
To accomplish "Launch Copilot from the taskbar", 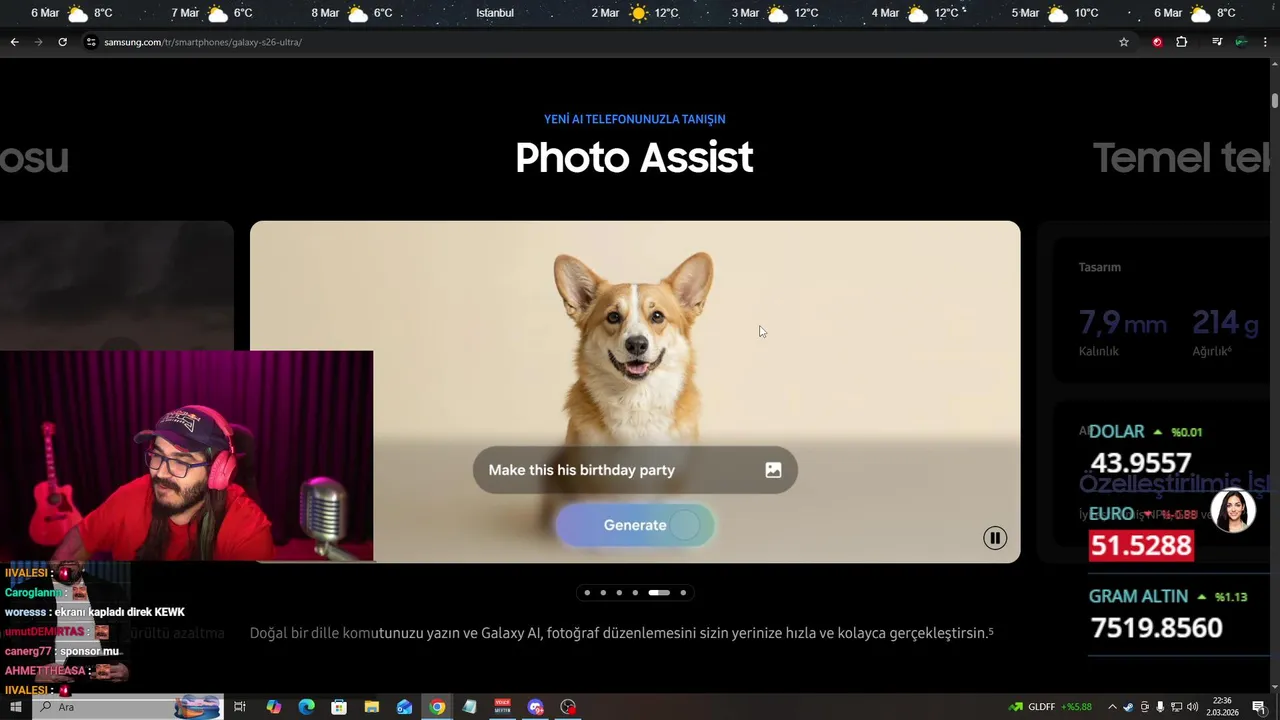I will point(274,707).
